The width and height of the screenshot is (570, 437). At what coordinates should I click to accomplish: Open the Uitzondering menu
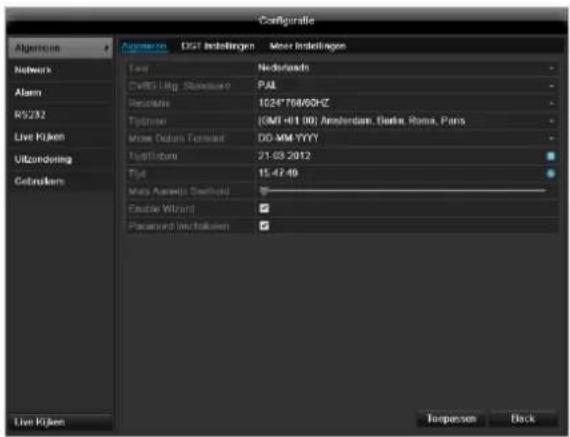tap(60, 159)
